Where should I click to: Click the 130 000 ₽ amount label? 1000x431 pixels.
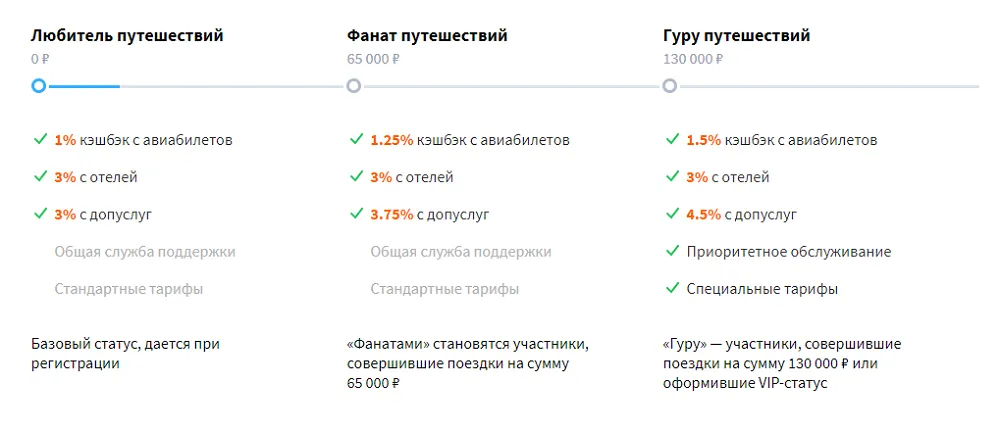[693, 59]
